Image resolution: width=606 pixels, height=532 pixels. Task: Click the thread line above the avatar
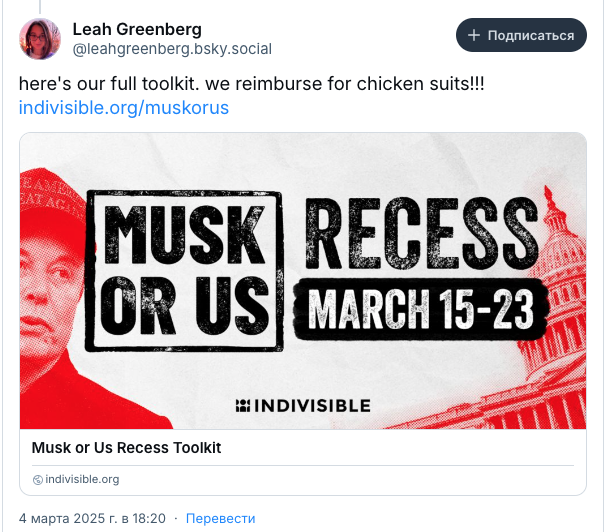(x=40, y=7)
